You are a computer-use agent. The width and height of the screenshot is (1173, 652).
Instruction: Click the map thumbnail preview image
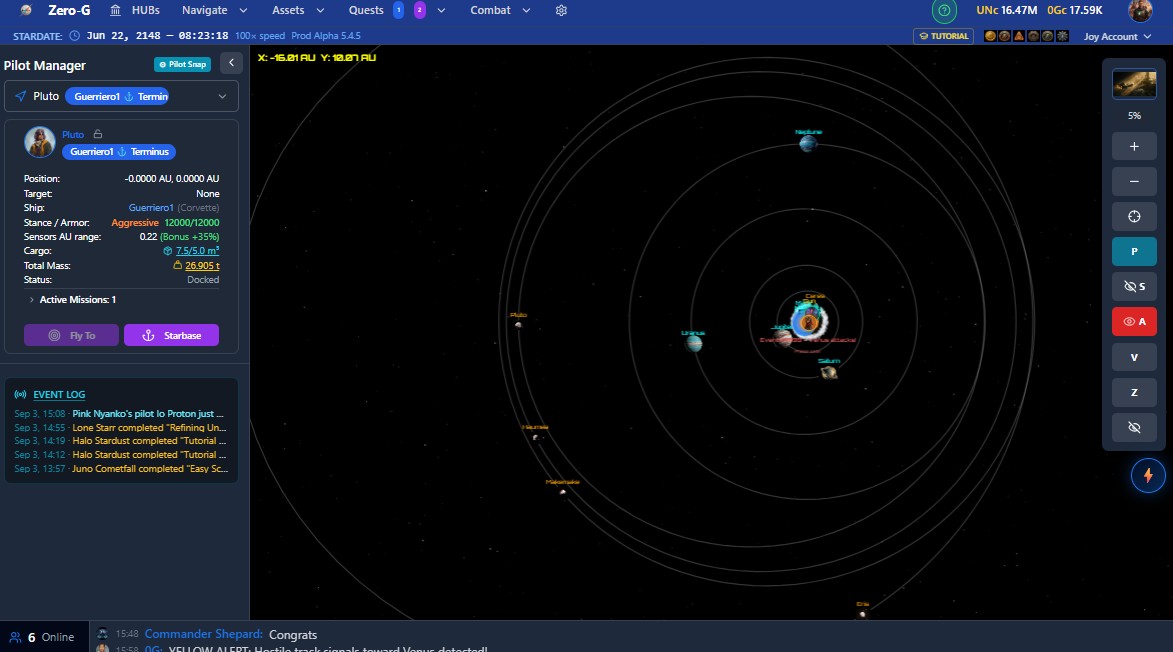point(1134,84)
